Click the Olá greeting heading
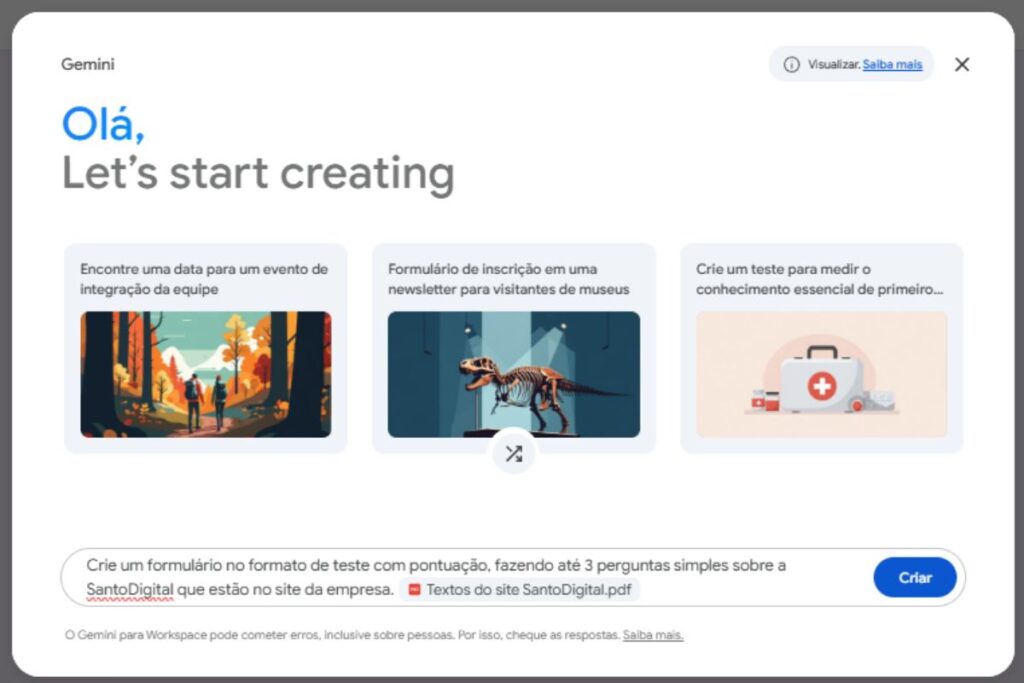1024x683 pixels. pyautogui.click(x=103, y=125)
